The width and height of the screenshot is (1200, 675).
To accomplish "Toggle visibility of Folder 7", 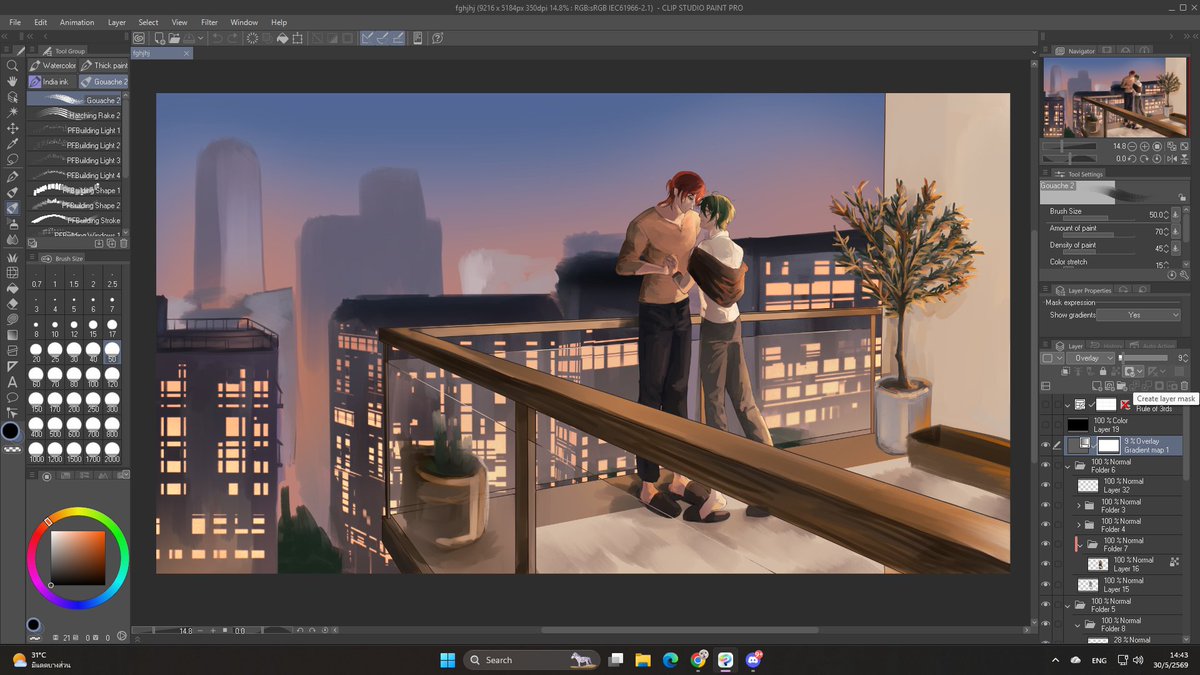I will tap(1046, 544).
